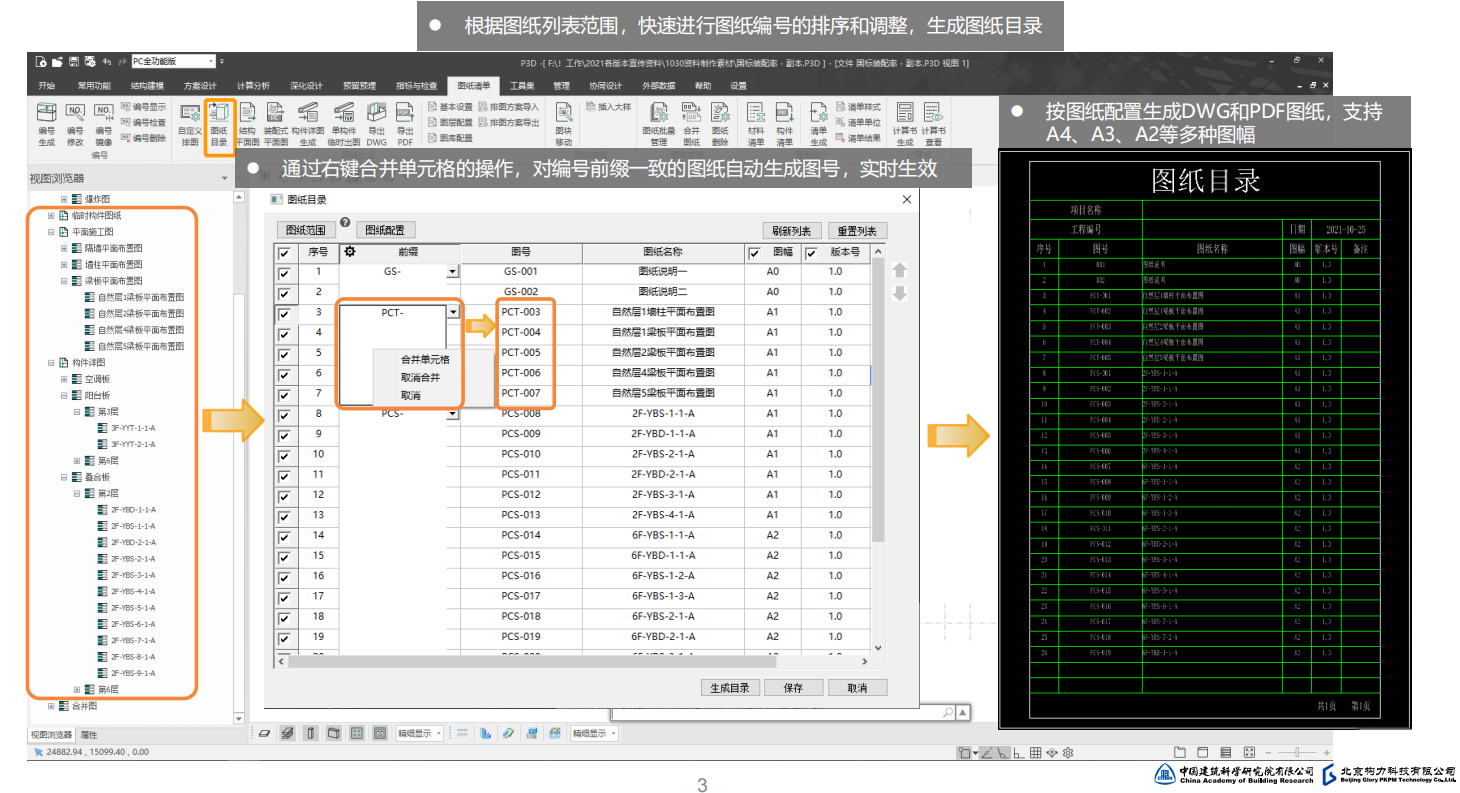Select the 合并图纸 ribbon icon
Viewport: 1460px width, 793px height.
(x=691, y=122)
